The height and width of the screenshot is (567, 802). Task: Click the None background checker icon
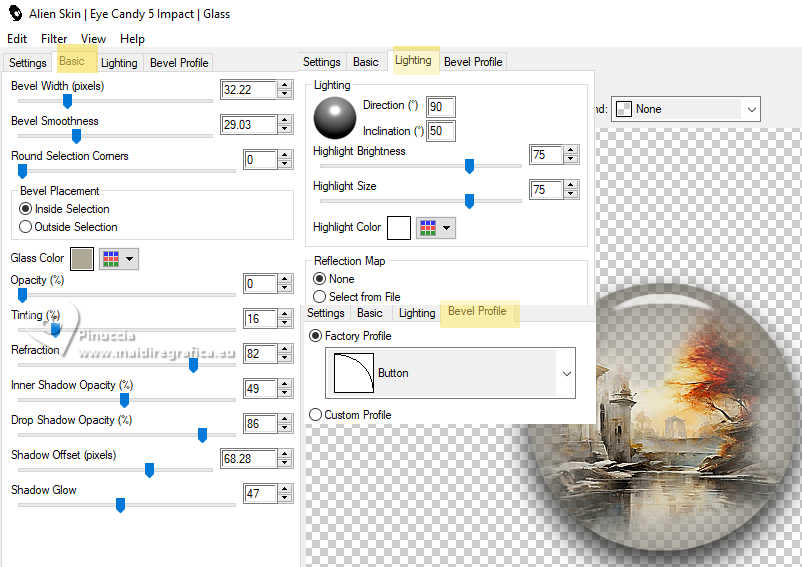coord(623,109)
